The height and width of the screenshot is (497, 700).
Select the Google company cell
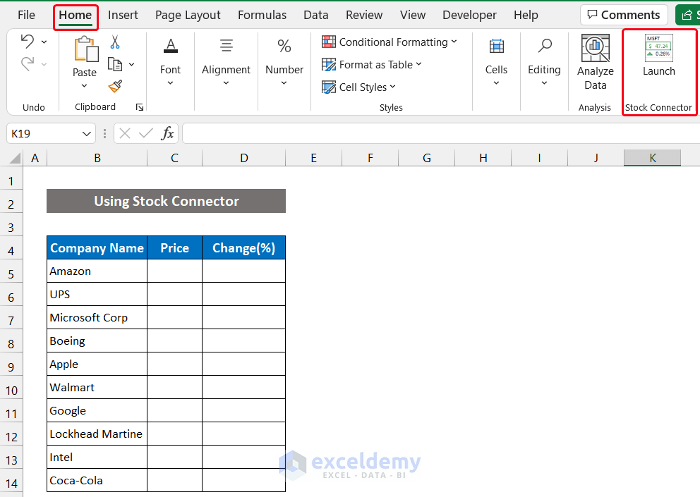tap(97, 410)
